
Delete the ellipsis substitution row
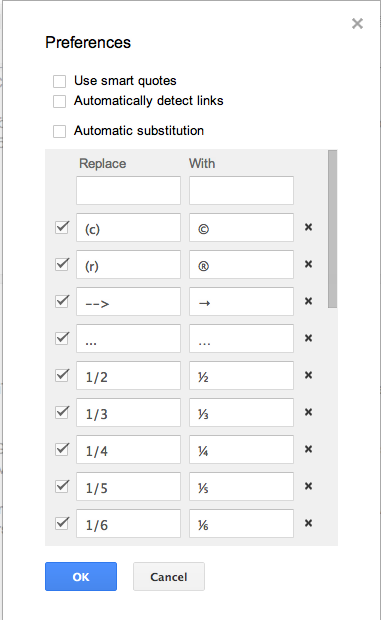[308, 338]
